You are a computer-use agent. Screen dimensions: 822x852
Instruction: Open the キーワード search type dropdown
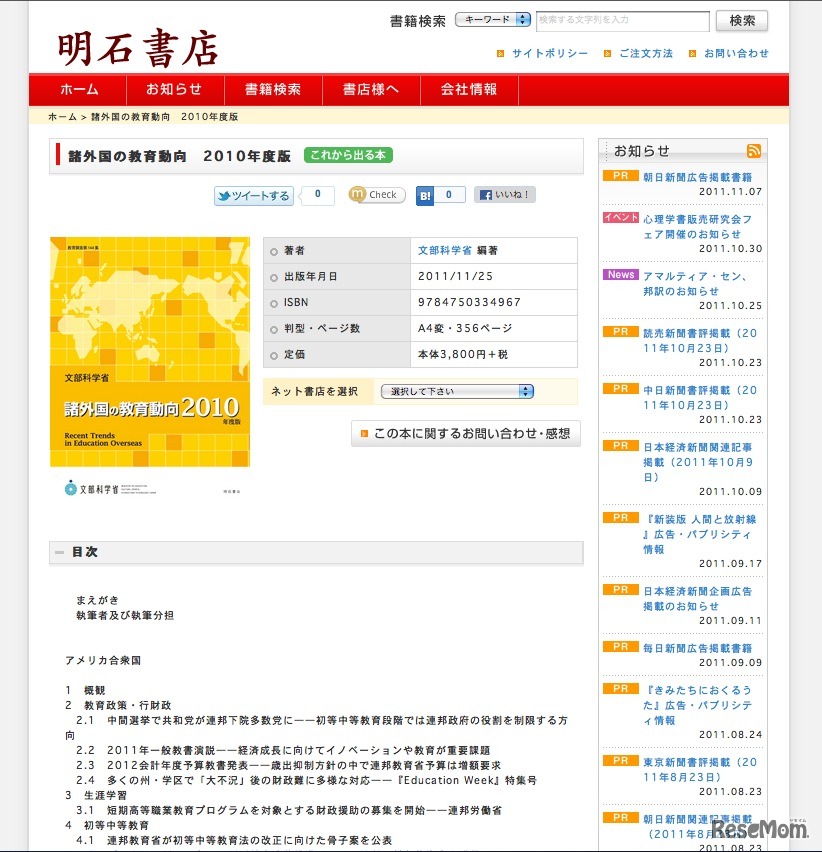pyautogui.click(x=497, y=18)
